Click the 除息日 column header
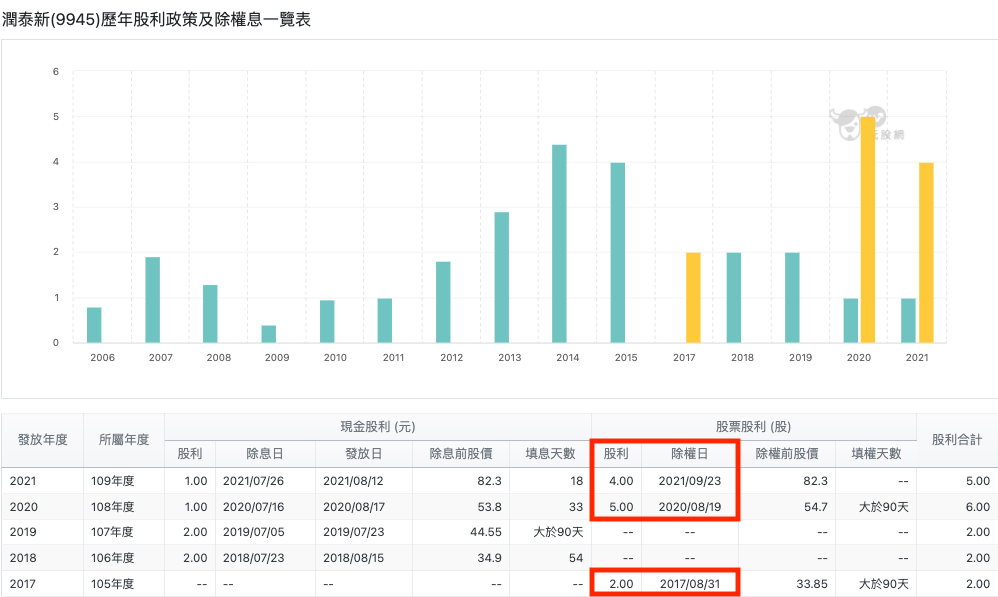The width and height of the screenshot is (998, 597). coord(265,454)
